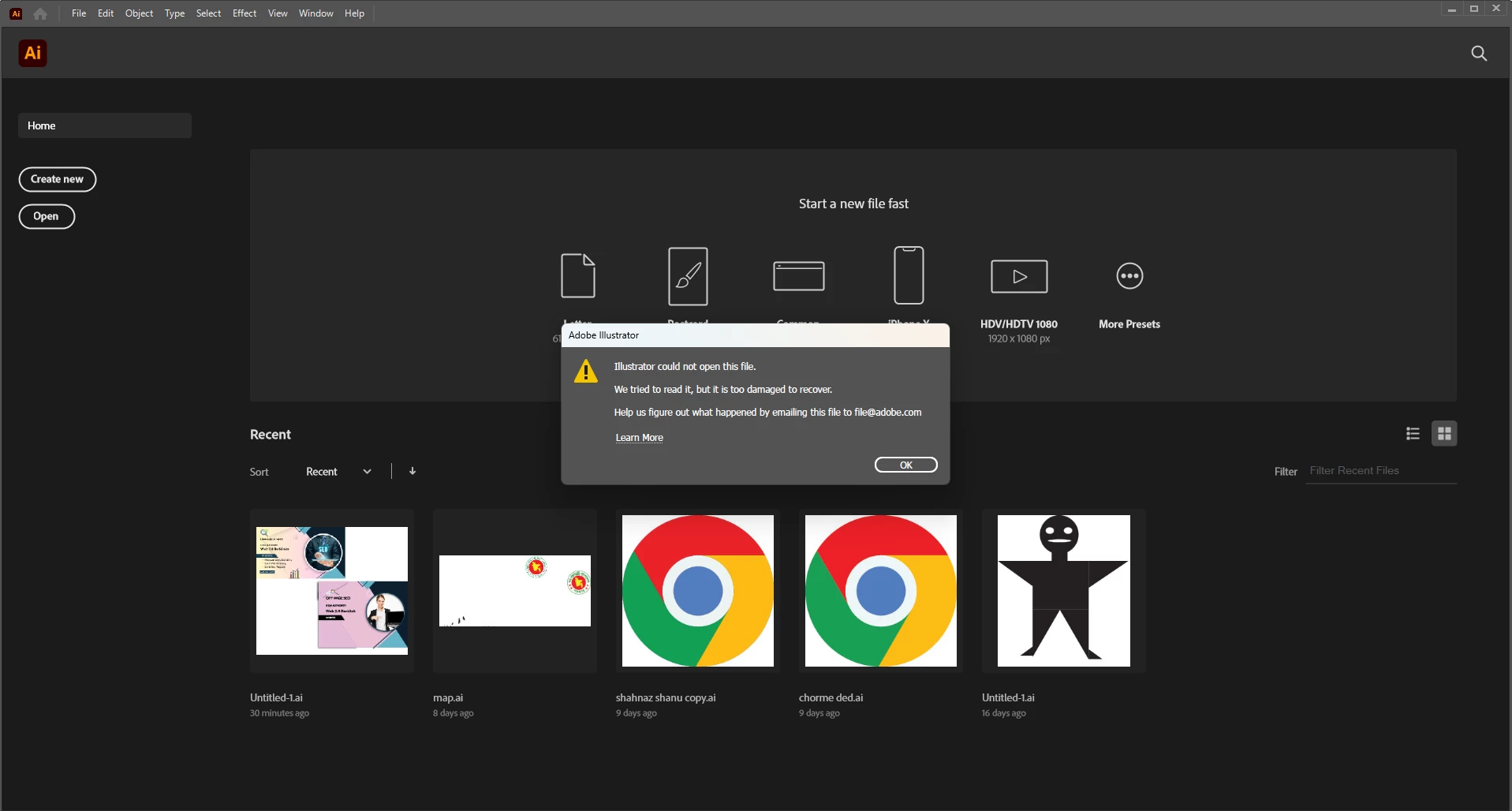
Task: Follow the Learn More link
Action: click(639, 438)
